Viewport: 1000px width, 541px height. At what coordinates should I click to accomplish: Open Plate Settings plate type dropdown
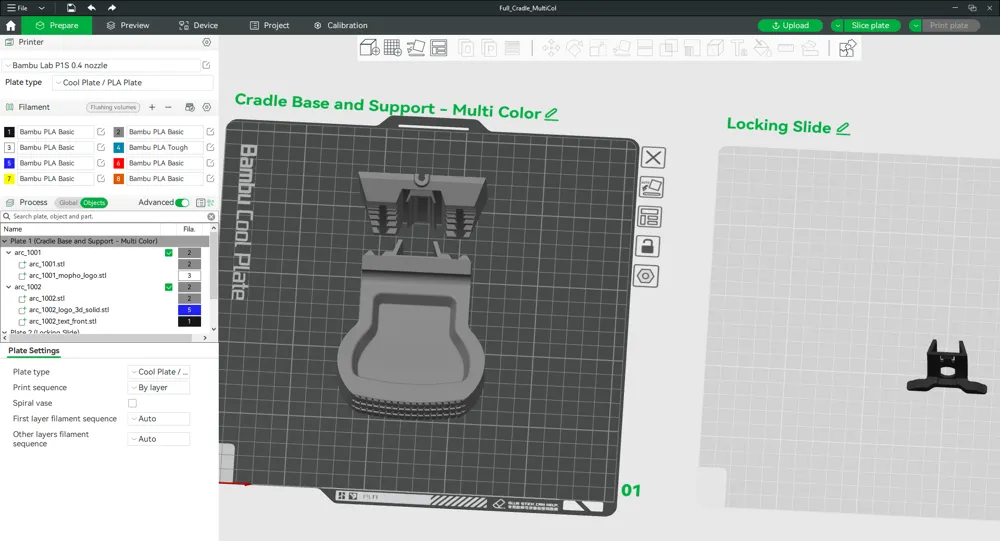pyautogui.click(x=159, y=372)
